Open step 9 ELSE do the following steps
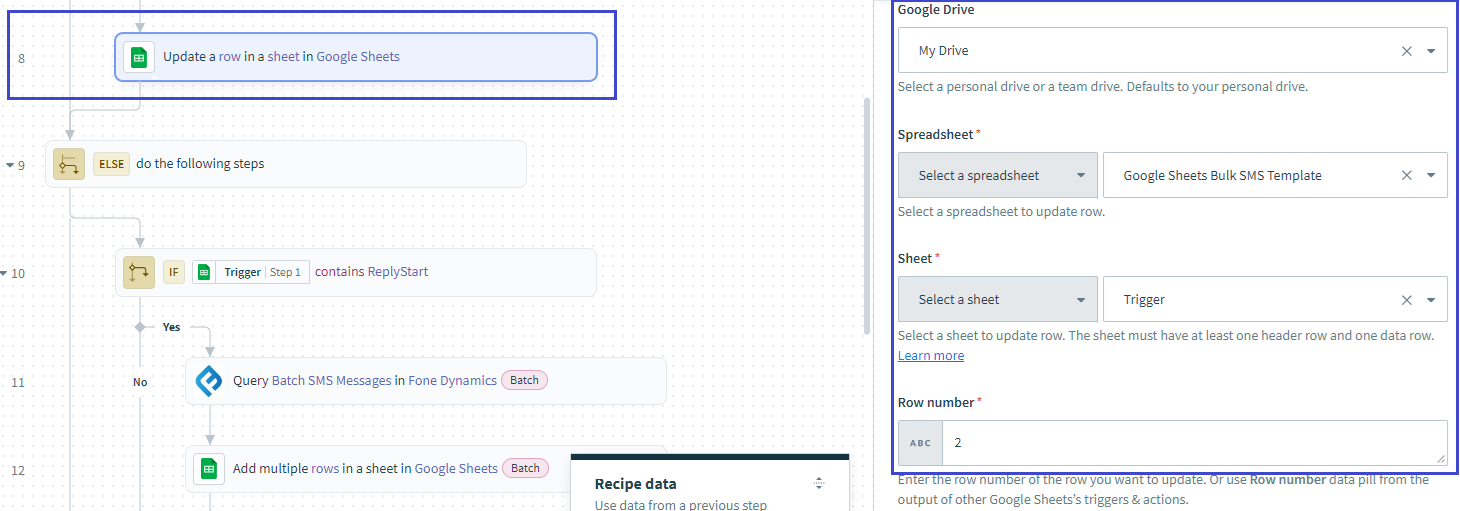 tap(286, 164)
